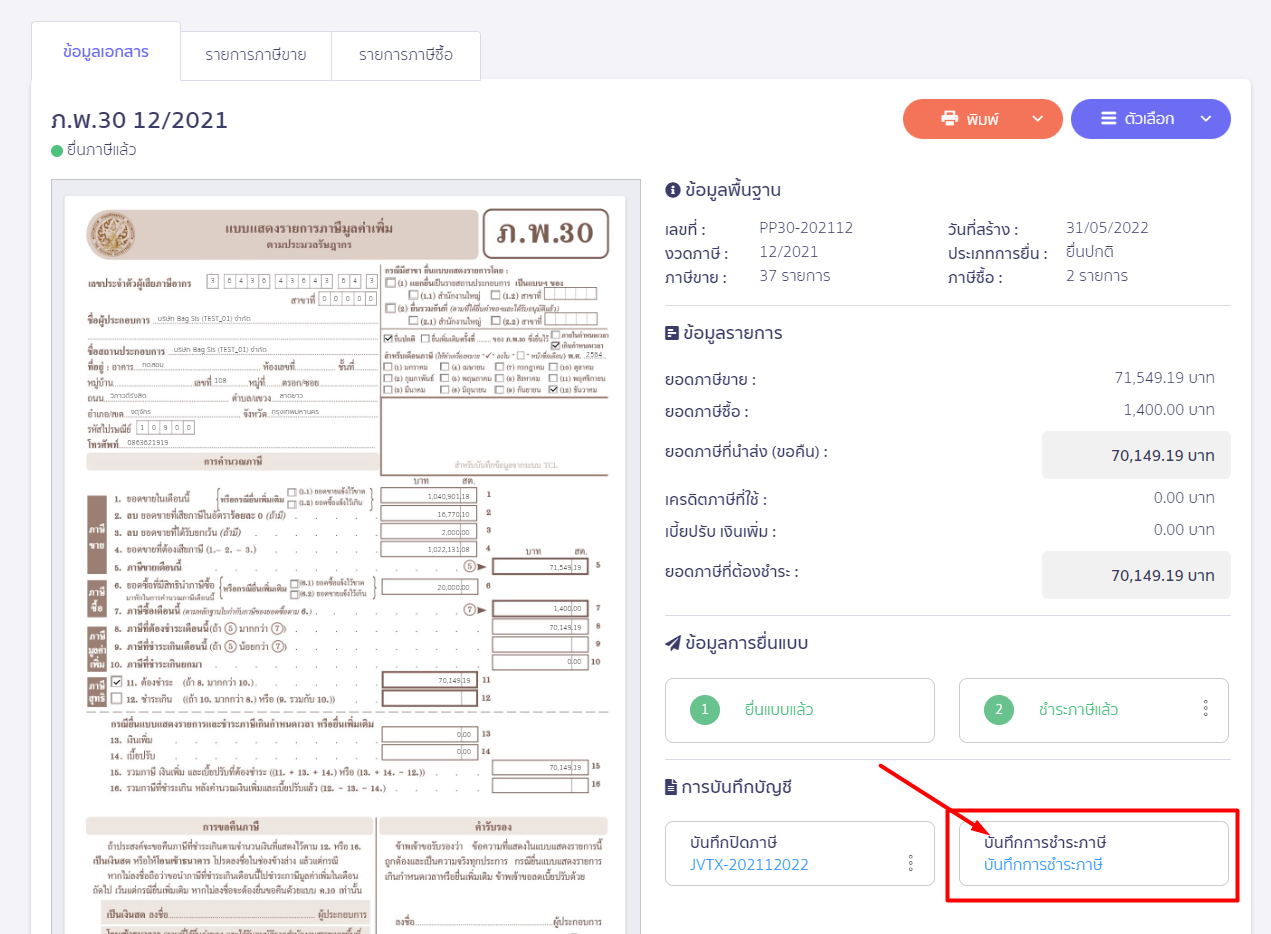Open three-dot menu on บันทึกปิดภาษี card
The image size is (1271, 934).
pos(911,862)
